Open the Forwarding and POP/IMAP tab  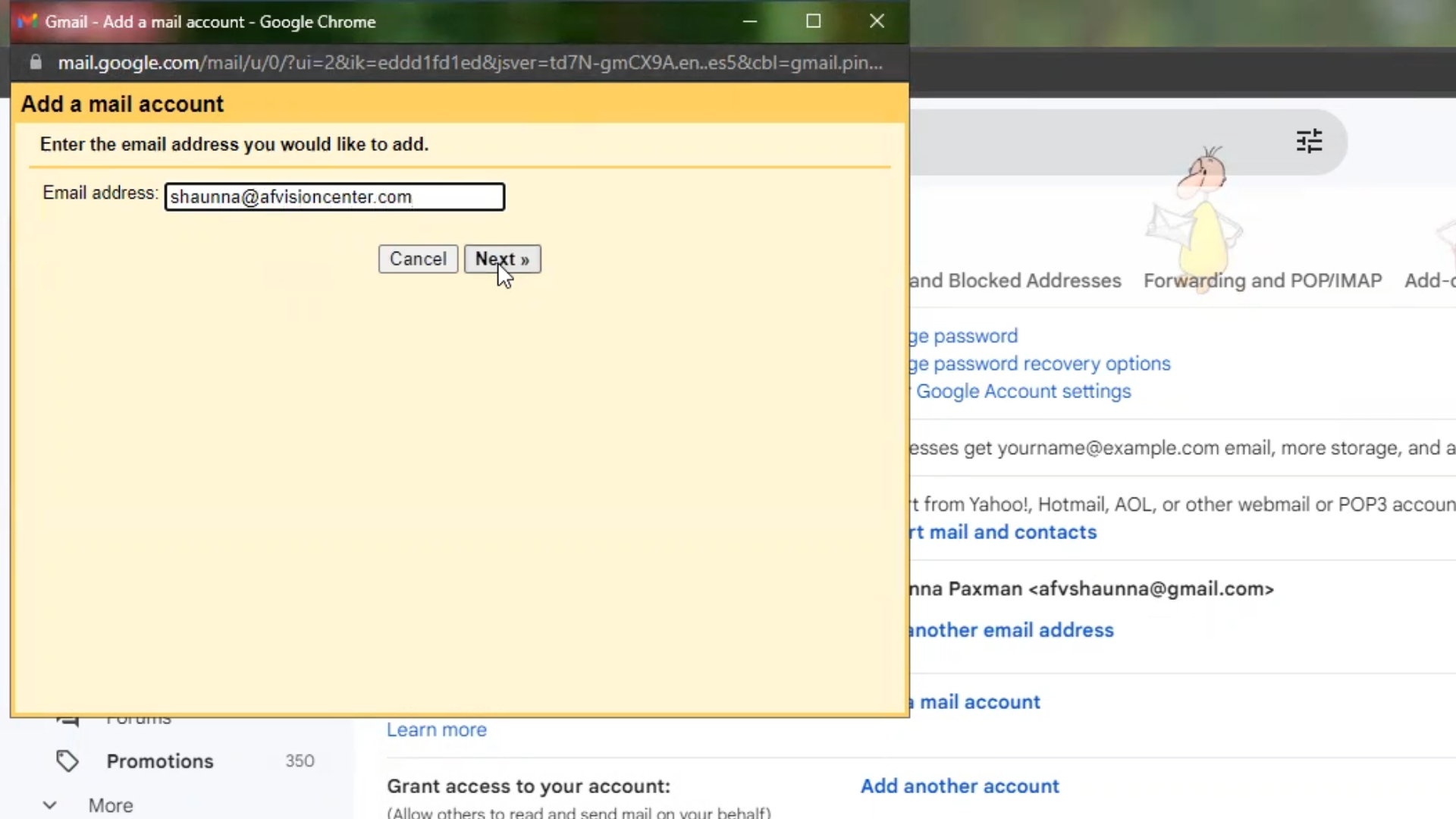click(x=1262, y=281)
